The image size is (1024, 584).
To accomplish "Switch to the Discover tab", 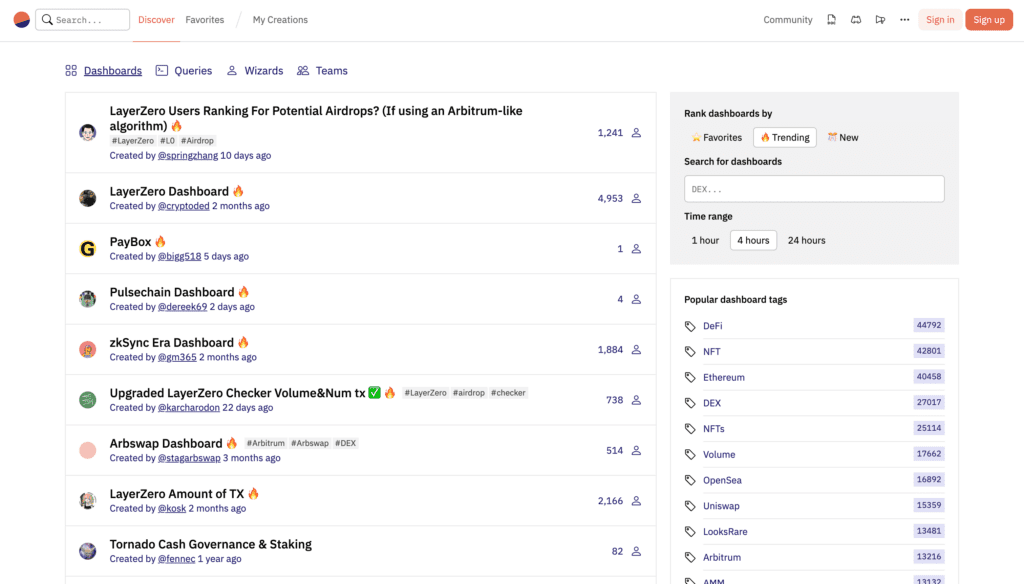I will click(156, 20).
